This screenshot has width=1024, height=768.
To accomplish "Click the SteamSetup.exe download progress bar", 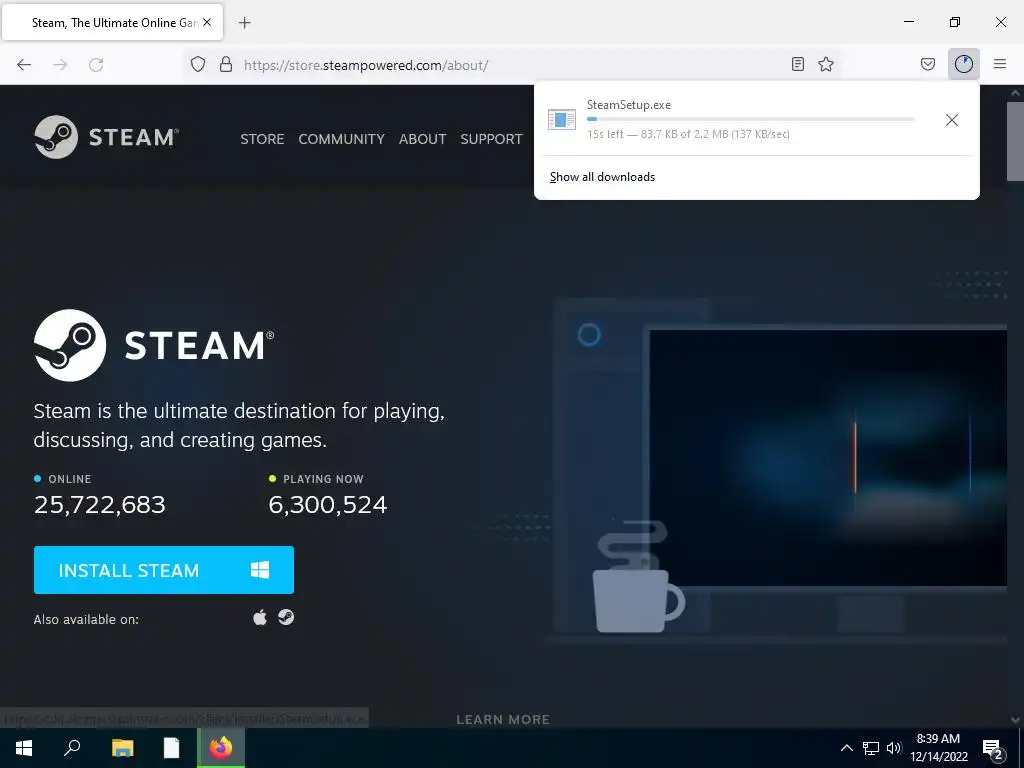I will [x=750, y=120].
